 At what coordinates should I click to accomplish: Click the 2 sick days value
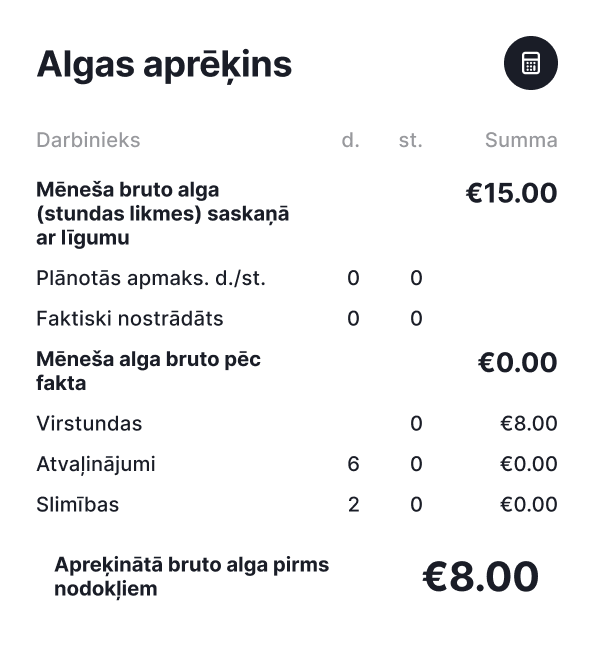coord(354,504)
